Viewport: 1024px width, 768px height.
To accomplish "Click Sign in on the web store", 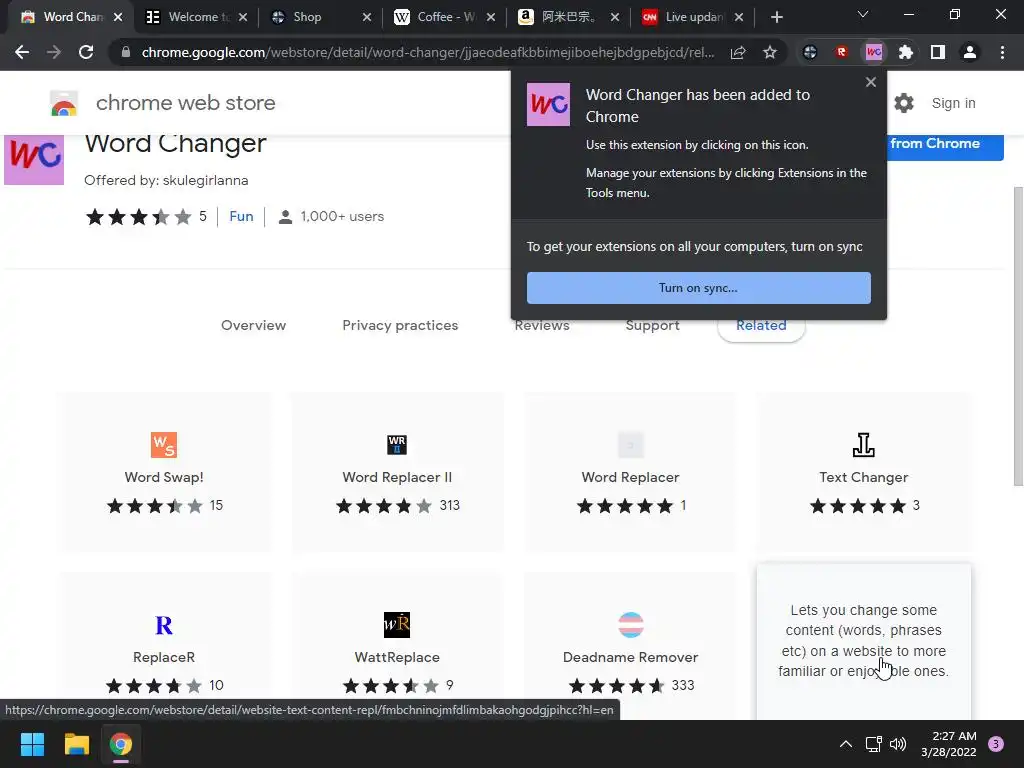I will 953,103.
